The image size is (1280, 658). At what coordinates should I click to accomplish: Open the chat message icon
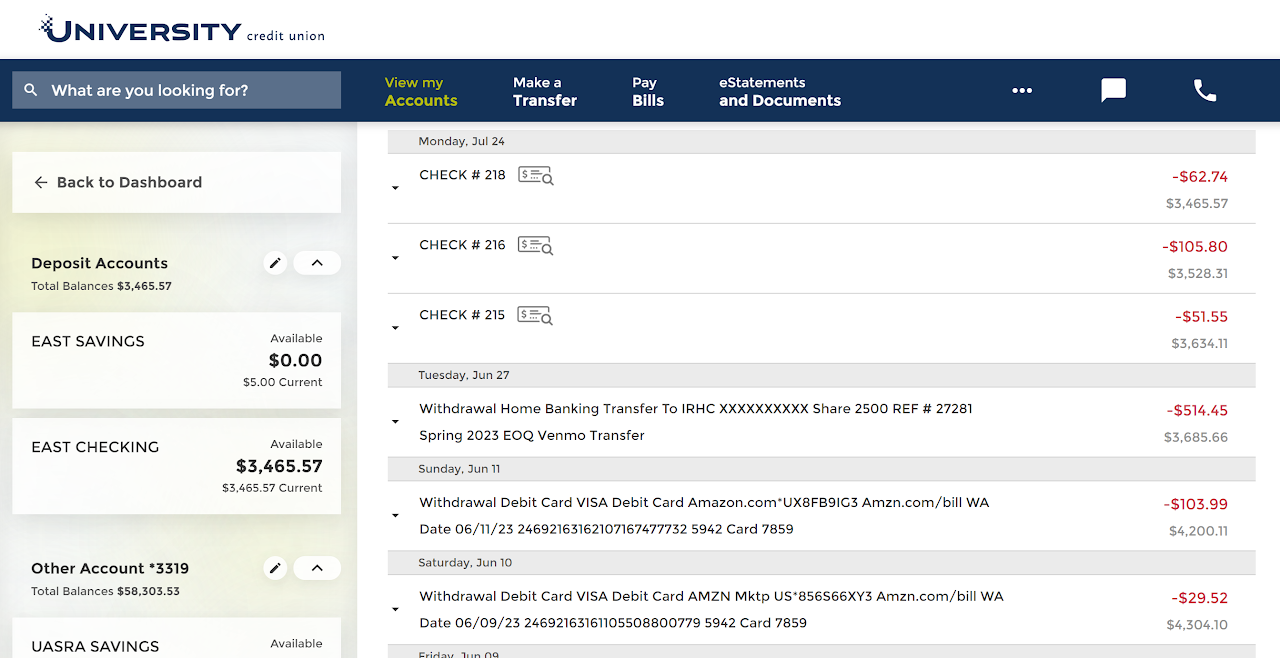point(1113,89)
